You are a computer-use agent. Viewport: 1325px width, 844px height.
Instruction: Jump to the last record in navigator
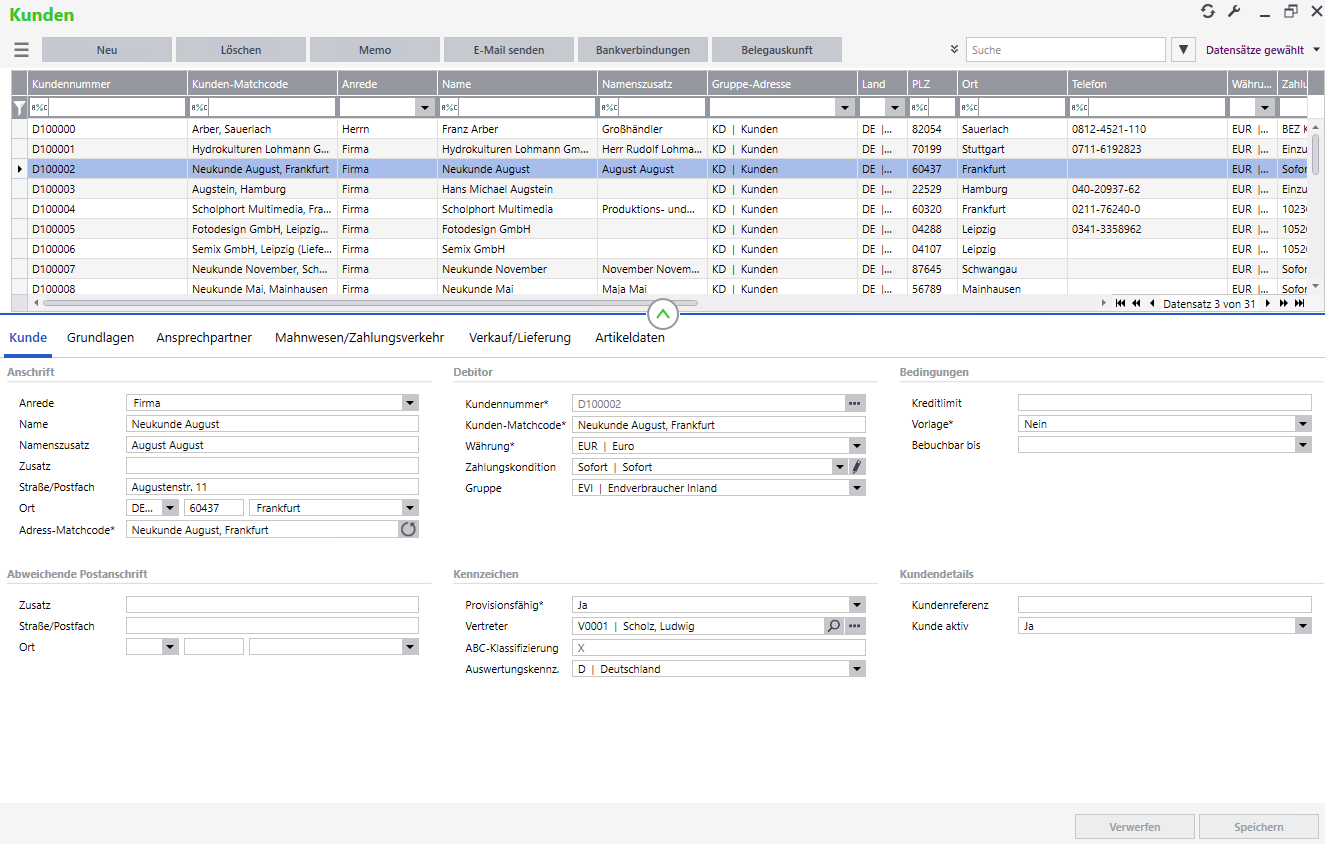click(1299, 303)
